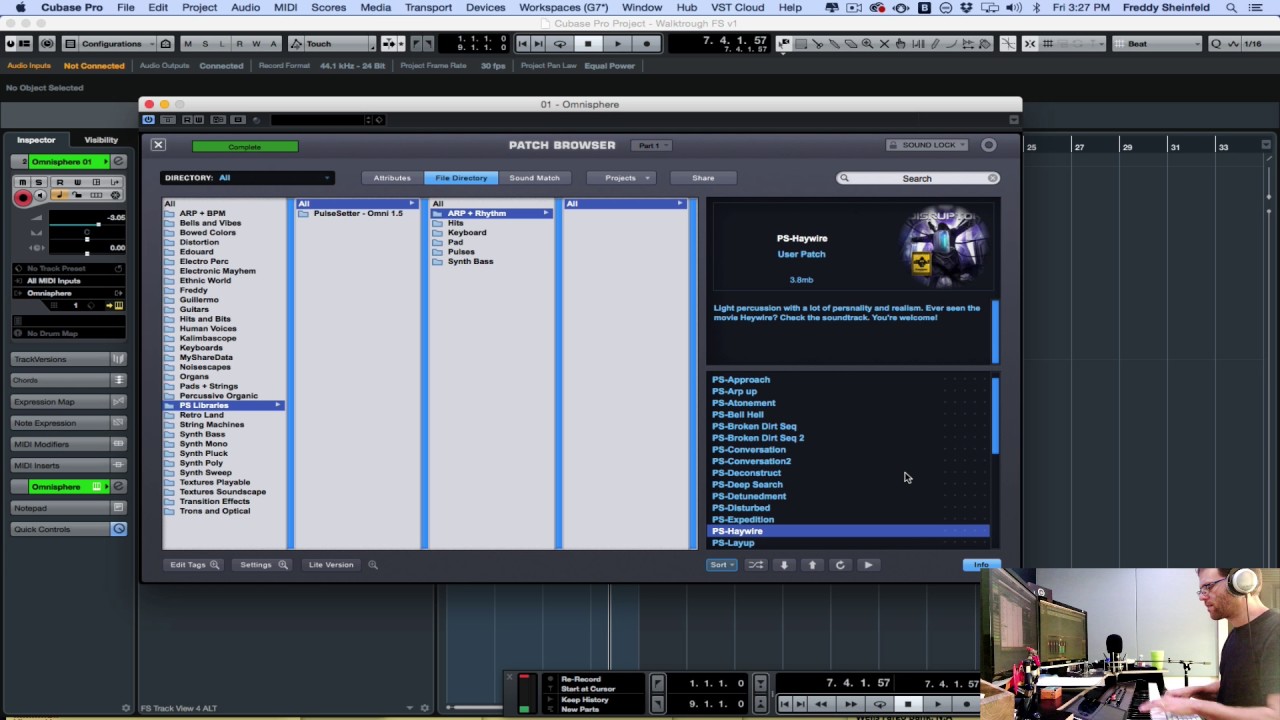1280x720 pixels.
Task: Toggle the Info button in Patch Browser
Action: tap(981, 565)
